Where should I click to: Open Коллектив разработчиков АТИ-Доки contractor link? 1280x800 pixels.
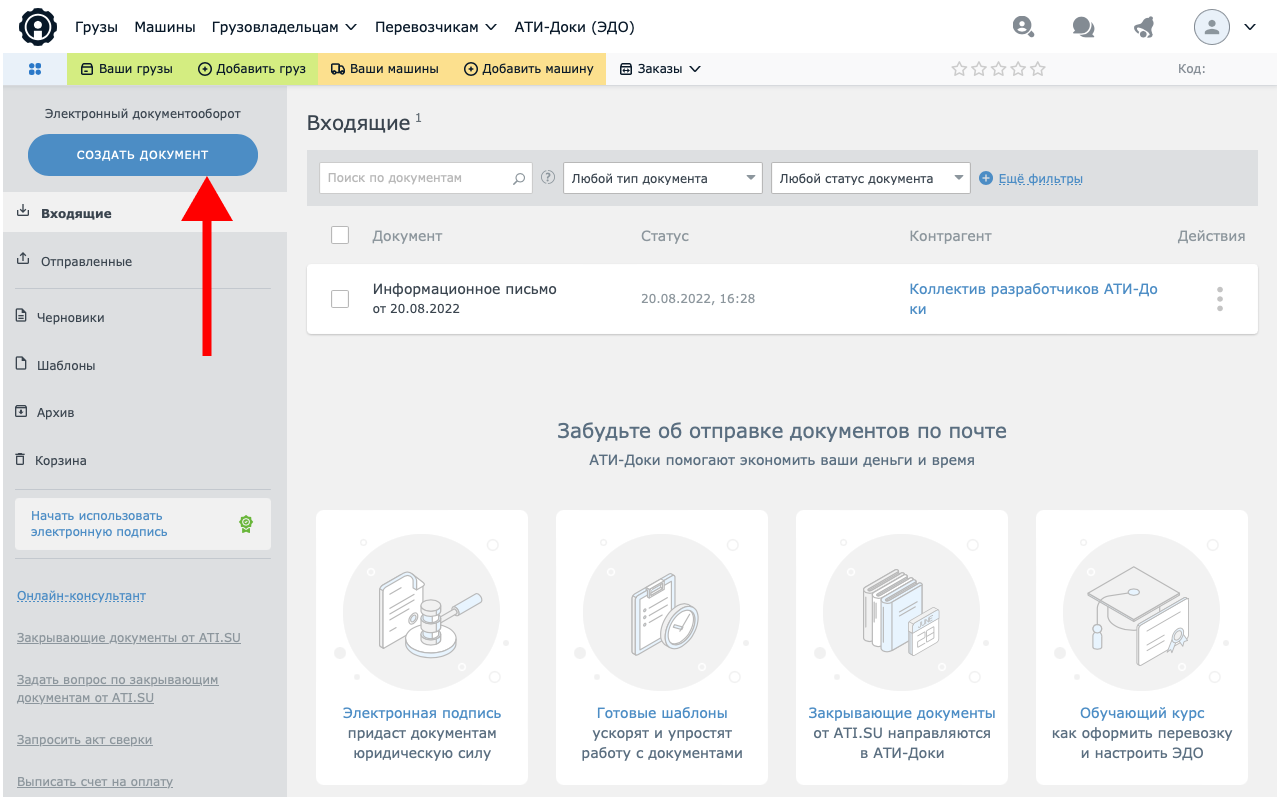pos(1033,299)
